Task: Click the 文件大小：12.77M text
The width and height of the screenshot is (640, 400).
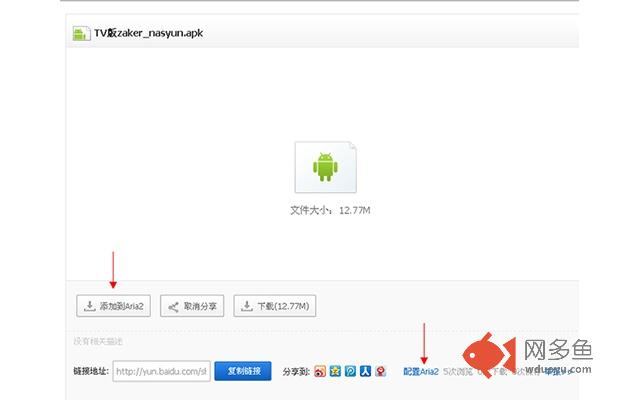Action: 330,210
